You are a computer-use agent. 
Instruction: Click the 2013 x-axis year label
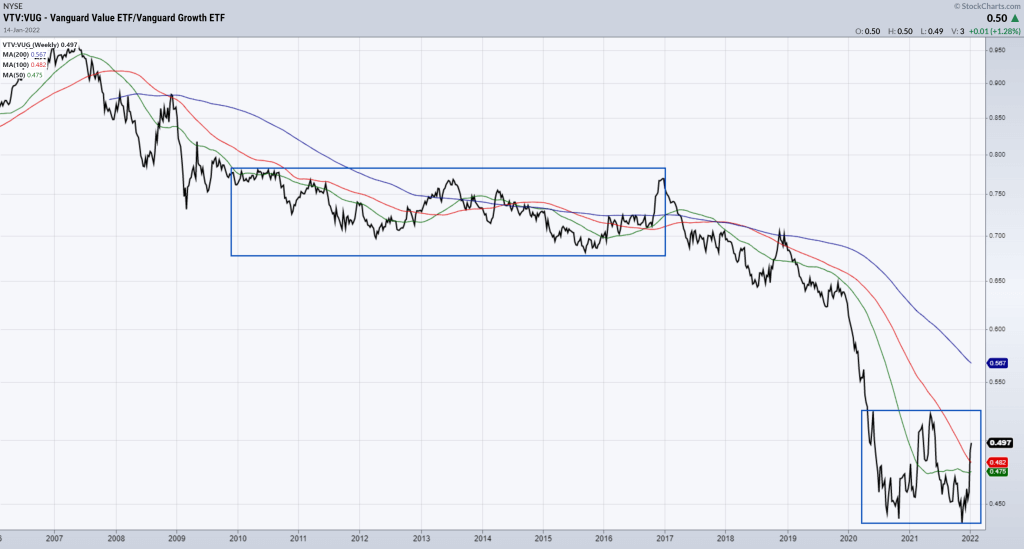pyautogui.click(x=421, y=539)
